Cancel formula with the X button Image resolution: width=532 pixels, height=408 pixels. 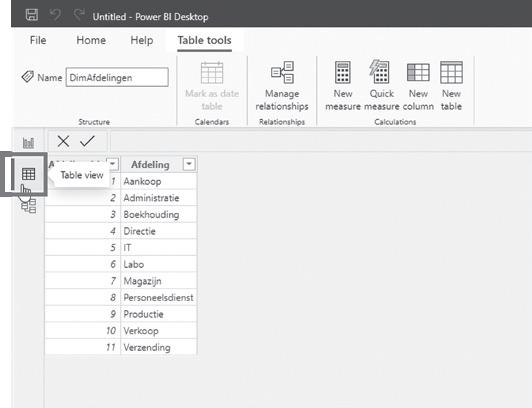63,141
